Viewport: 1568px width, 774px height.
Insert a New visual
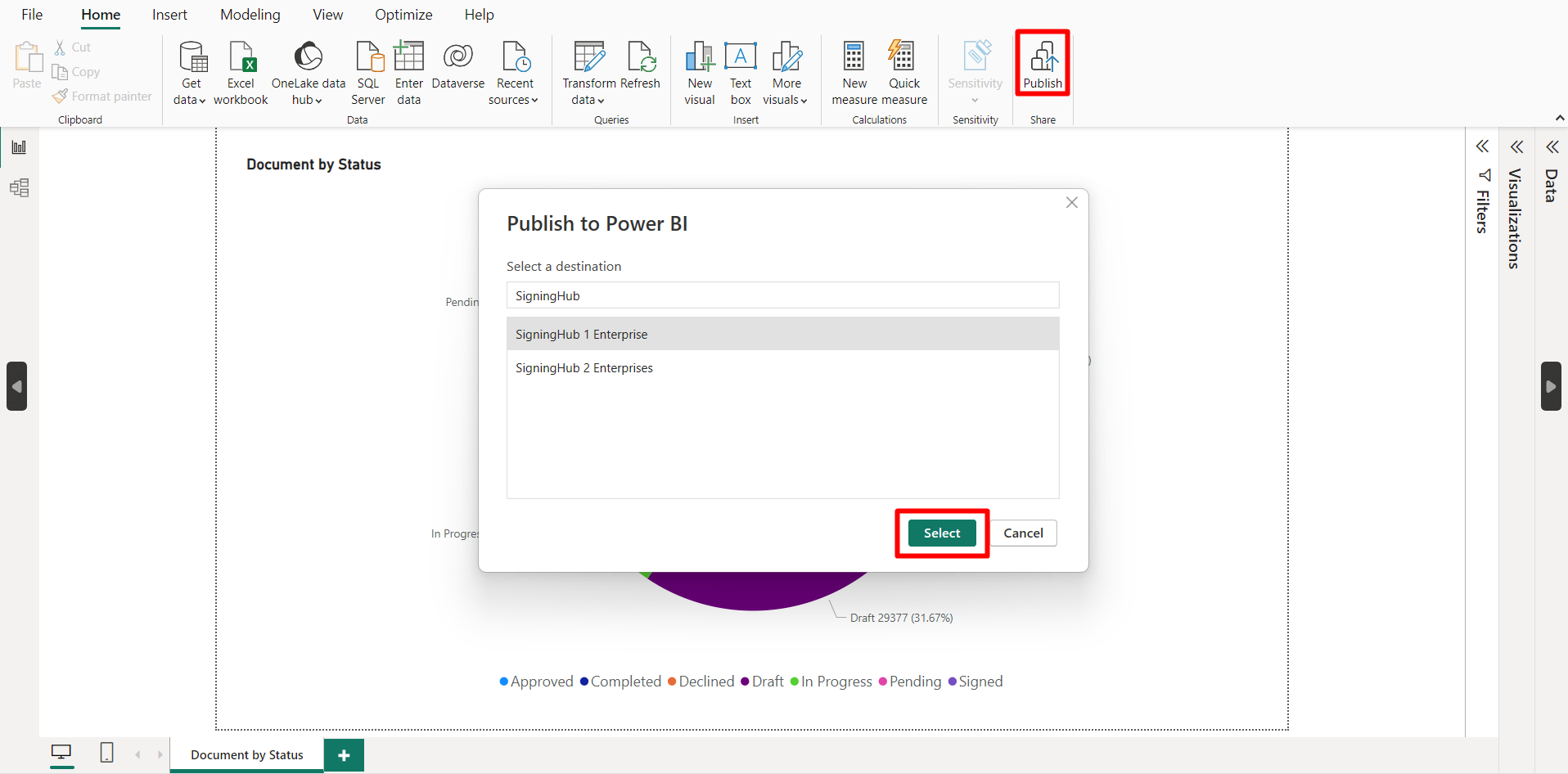[x=700, y=74]
